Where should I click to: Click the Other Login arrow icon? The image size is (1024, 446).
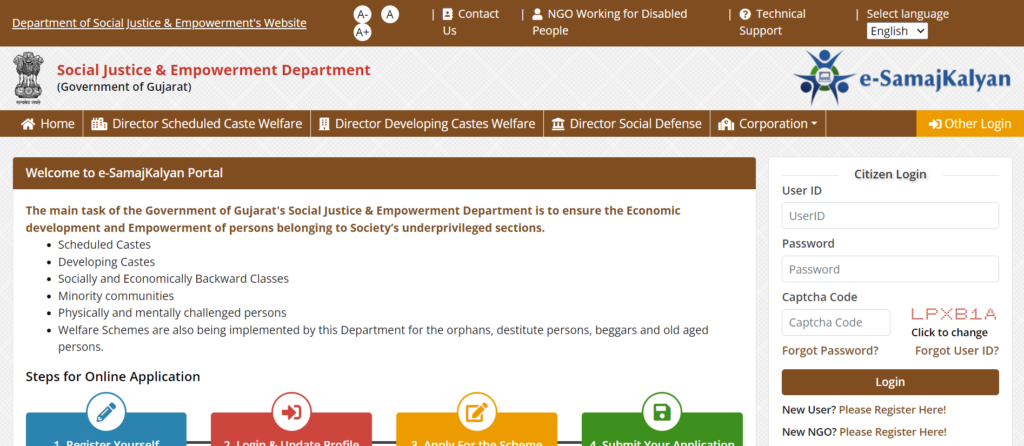(x=935, y=124)
